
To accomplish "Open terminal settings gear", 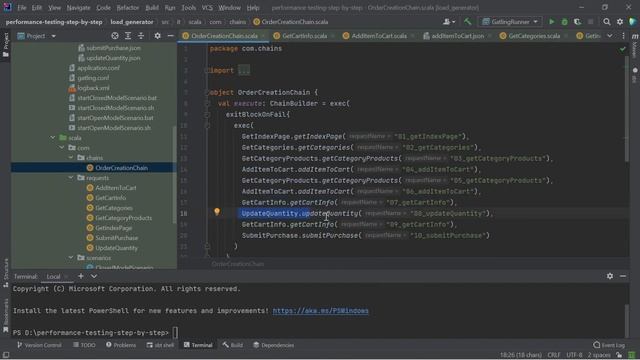I will [609, 276].
